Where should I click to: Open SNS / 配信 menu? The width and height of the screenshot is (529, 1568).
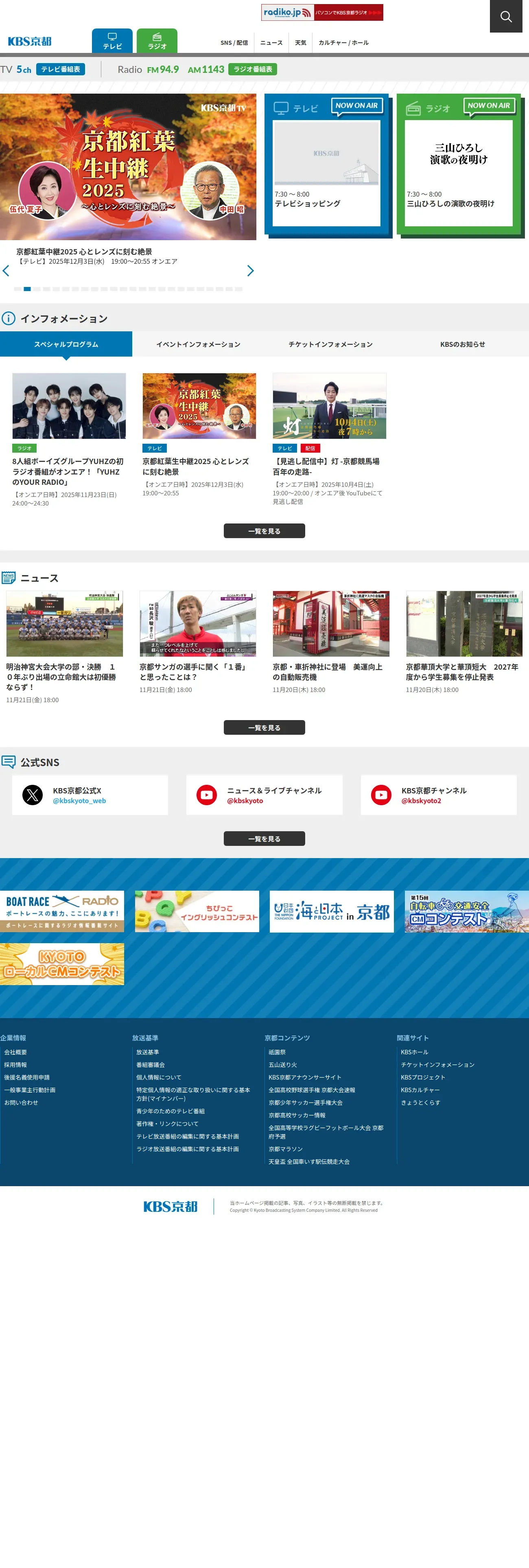pos(234,43)
